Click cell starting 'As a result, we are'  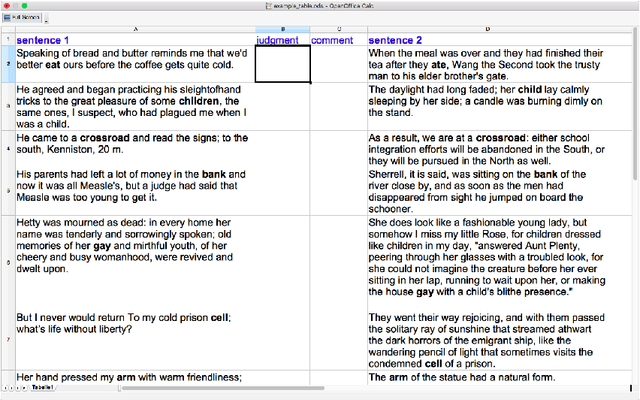[x=500, y=149]
